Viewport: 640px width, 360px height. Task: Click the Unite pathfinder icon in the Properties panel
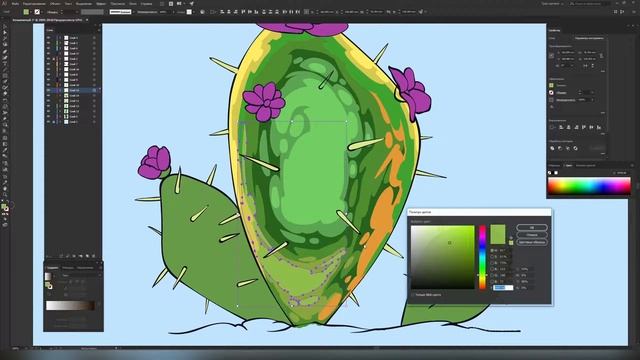552,148
